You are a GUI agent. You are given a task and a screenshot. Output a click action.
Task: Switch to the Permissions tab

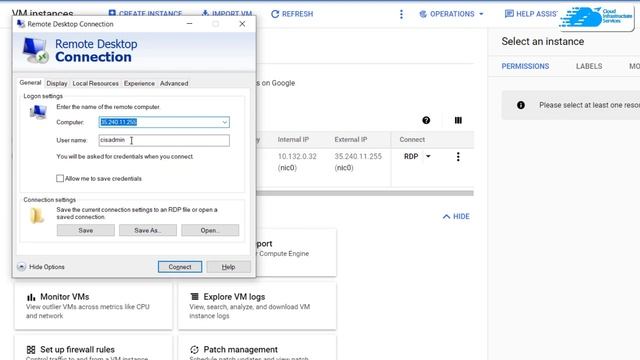coord(525,66)
